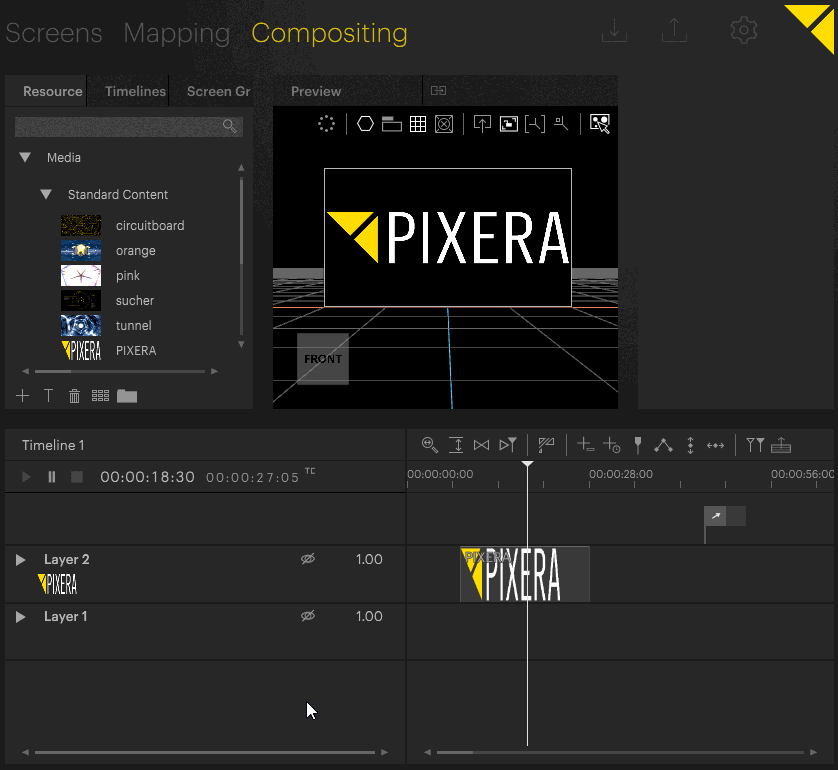The height and width of the screenshot is (770, 838).
Task: Toggle Layer 1 visibility eye icon
Action: [x=308, y=616]
